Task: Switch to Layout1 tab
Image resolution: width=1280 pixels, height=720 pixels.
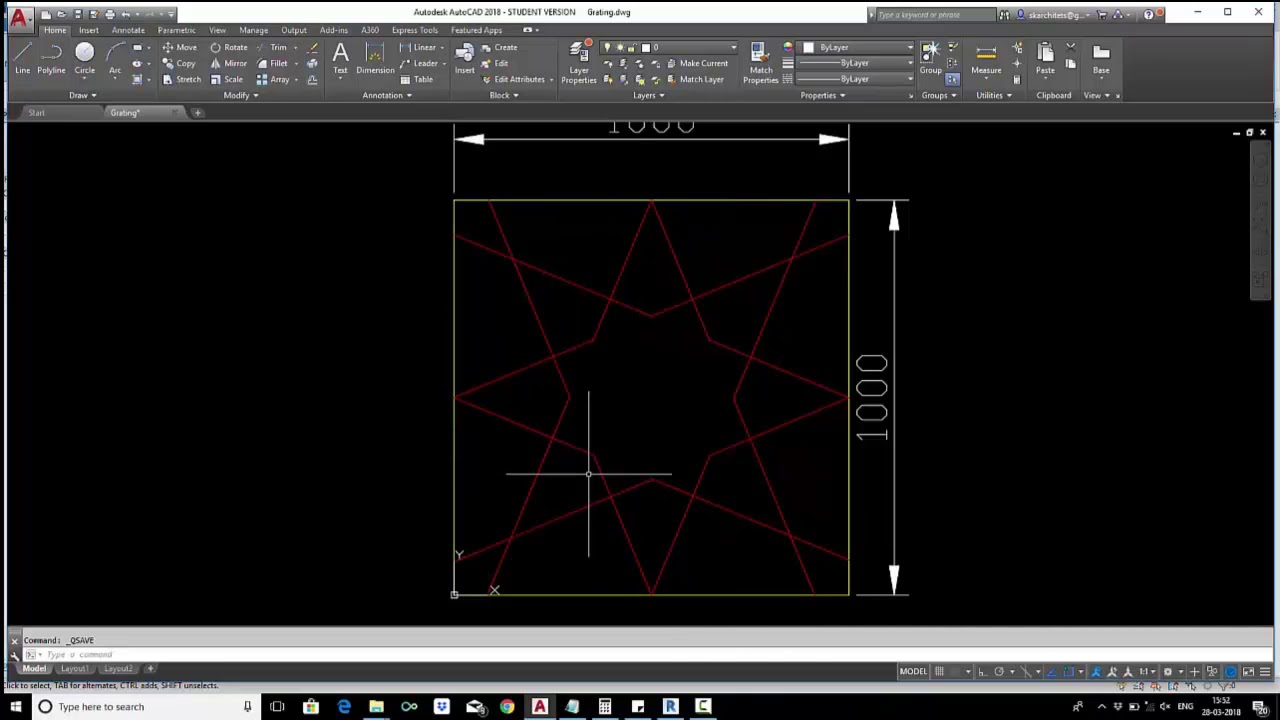Action: pyautogui.click(x=73, y=668)
